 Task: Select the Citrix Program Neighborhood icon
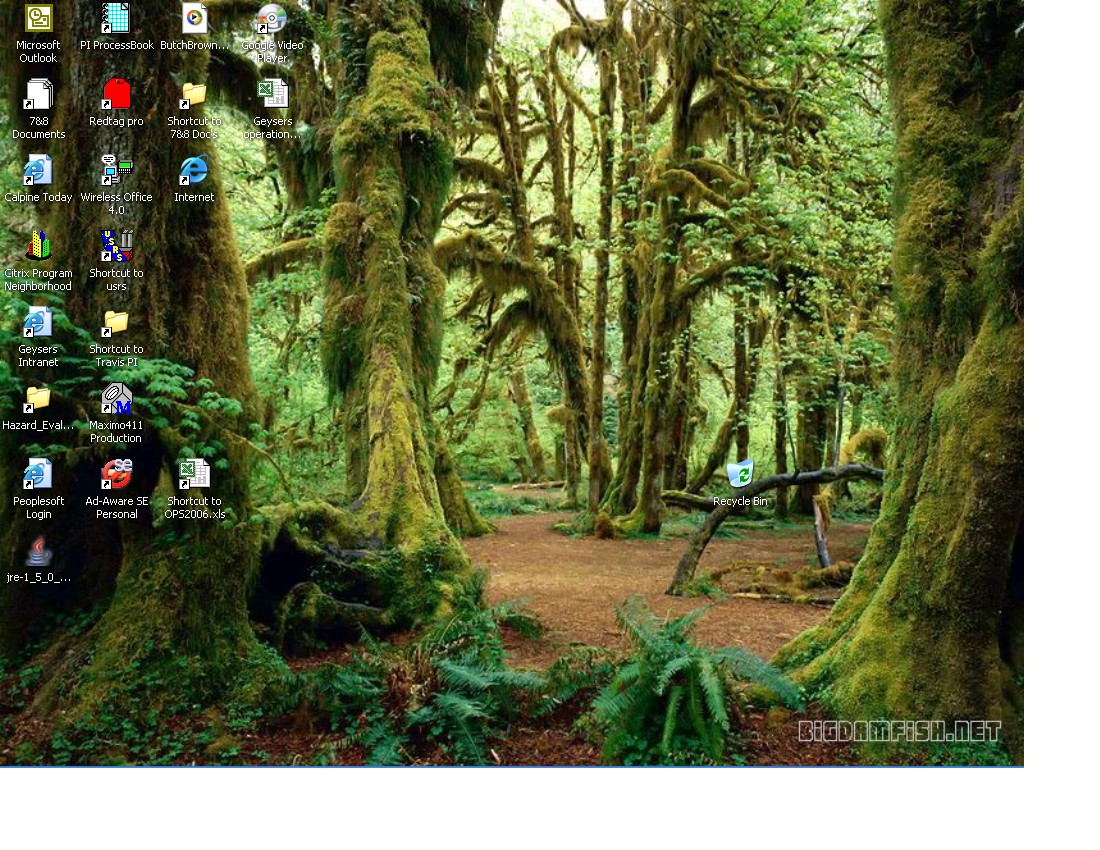tap(38, 247)
